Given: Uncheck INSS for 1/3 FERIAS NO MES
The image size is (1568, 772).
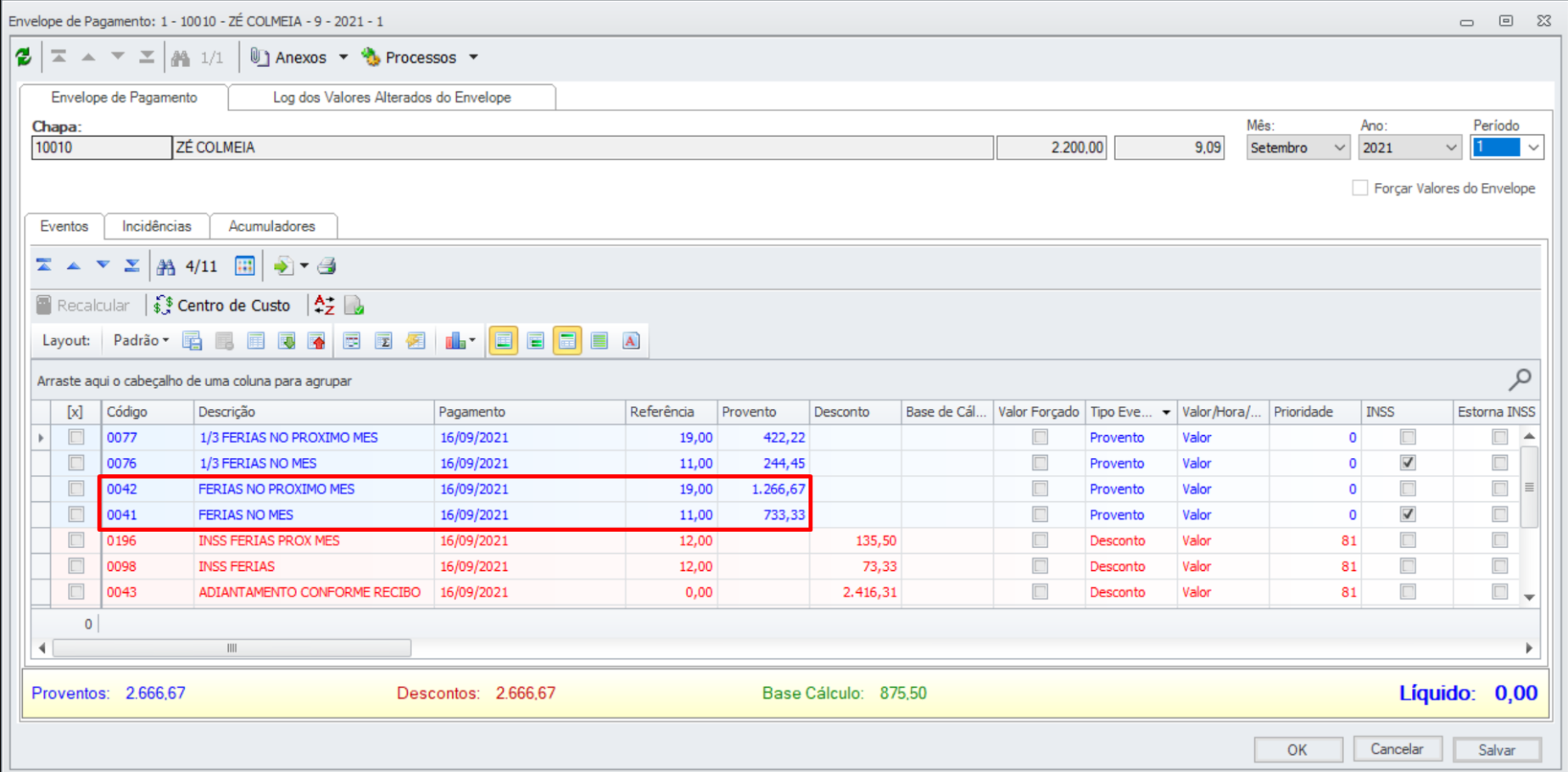Looking at the screenshot, I should 1408,462.
